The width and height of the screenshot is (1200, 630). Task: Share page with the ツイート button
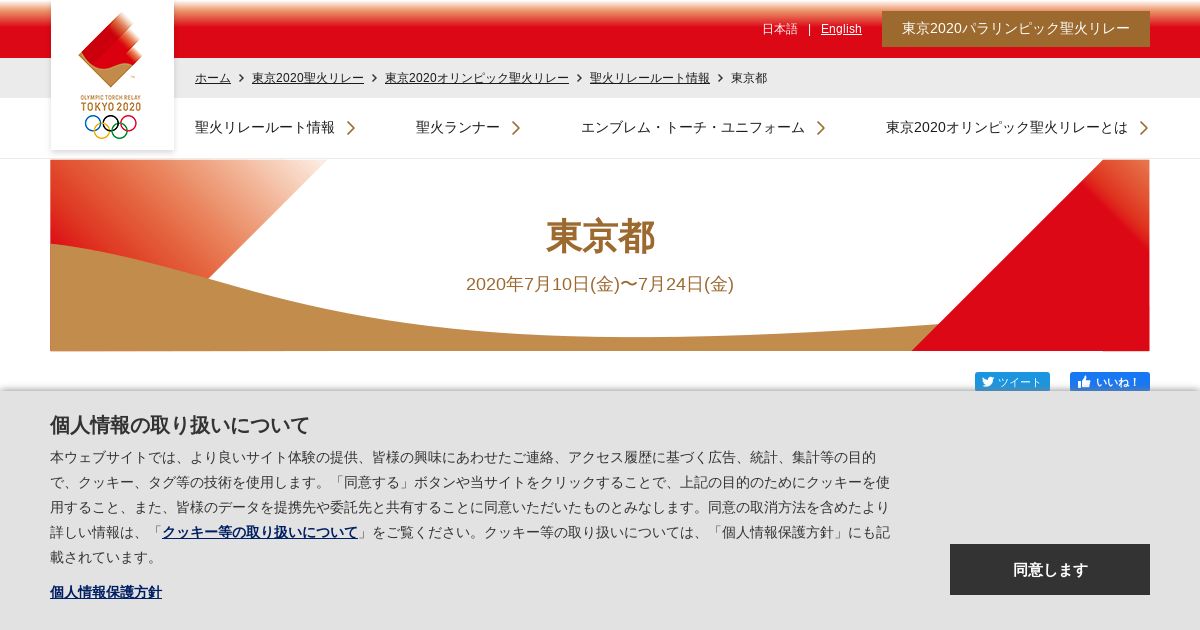click(1012, 382)
